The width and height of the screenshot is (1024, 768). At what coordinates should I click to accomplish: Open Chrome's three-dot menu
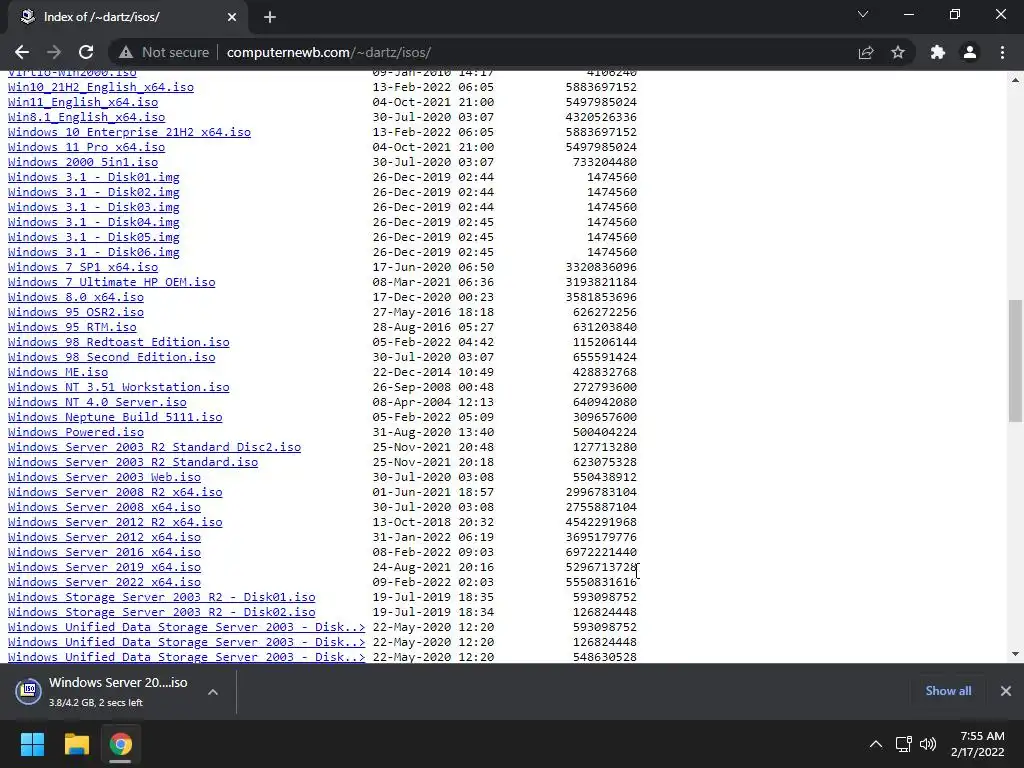1002,52
